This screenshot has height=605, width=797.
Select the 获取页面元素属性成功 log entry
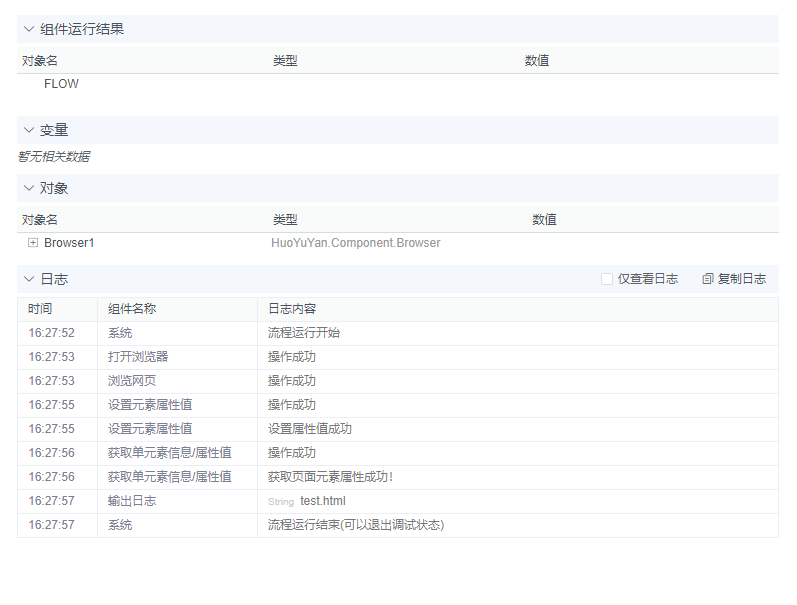point(331,477)
